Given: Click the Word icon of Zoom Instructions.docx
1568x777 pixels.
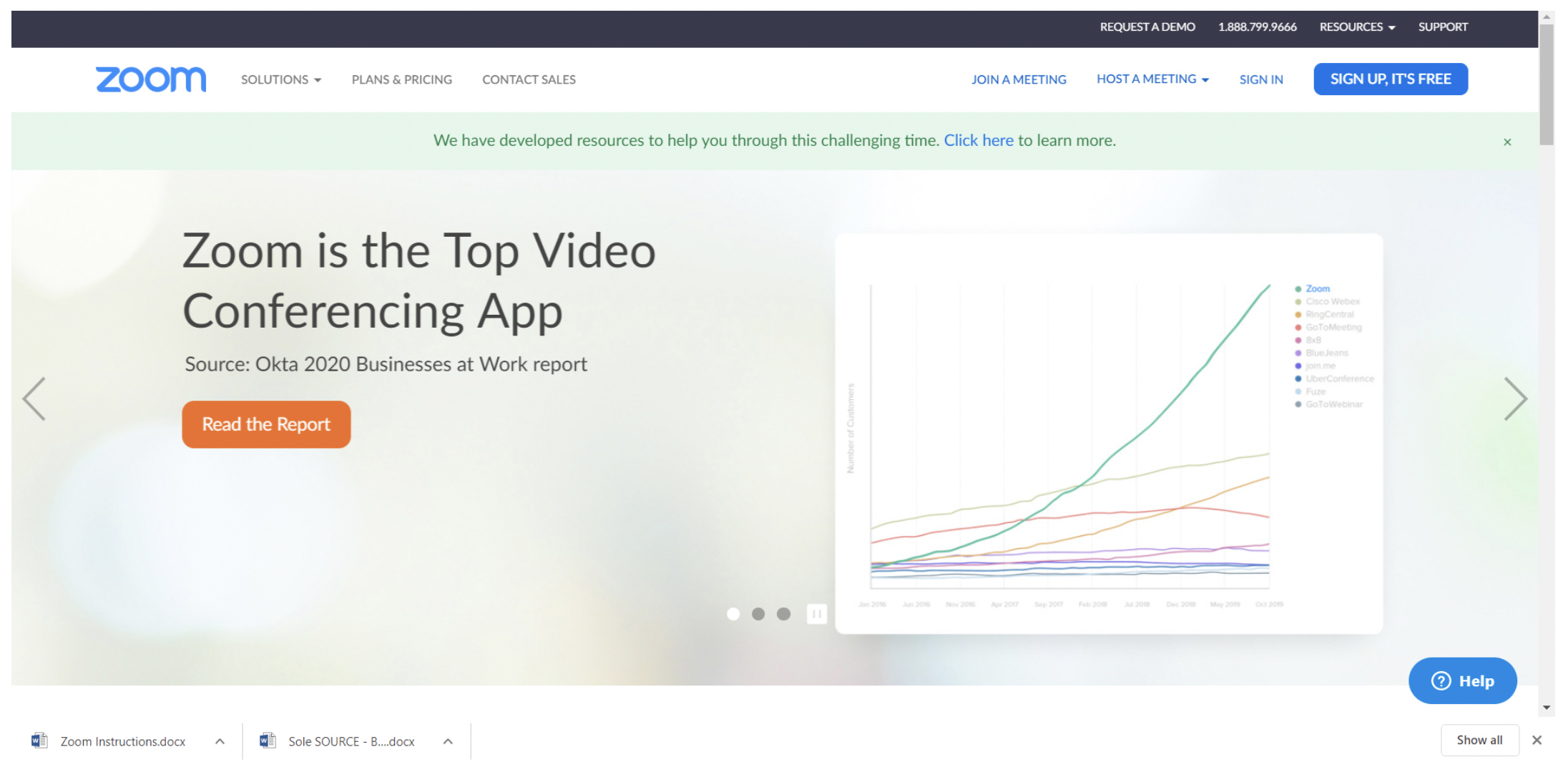Looking at the screenshot, I should (39, 741).
